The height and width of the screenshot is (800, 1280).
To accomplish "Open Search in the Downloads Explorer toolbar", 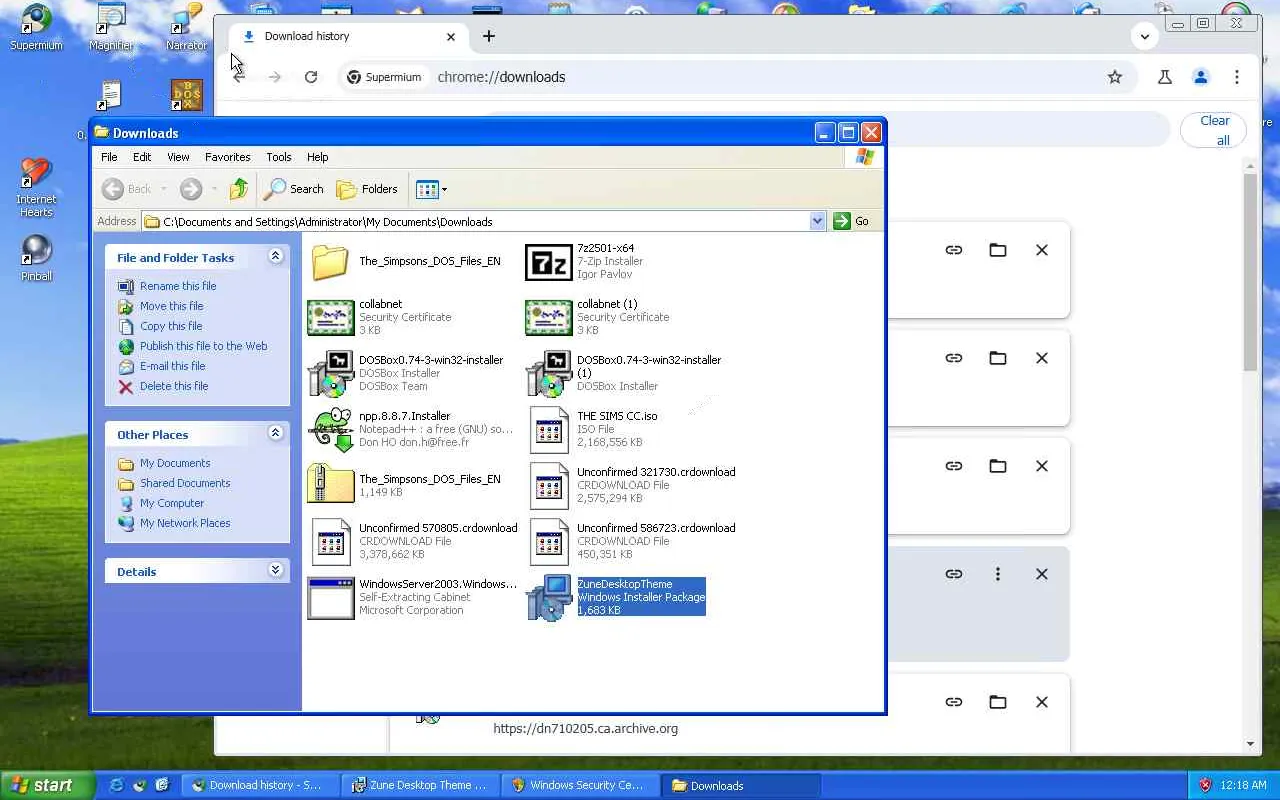I will pyautogui.click(x=294, y=189).
